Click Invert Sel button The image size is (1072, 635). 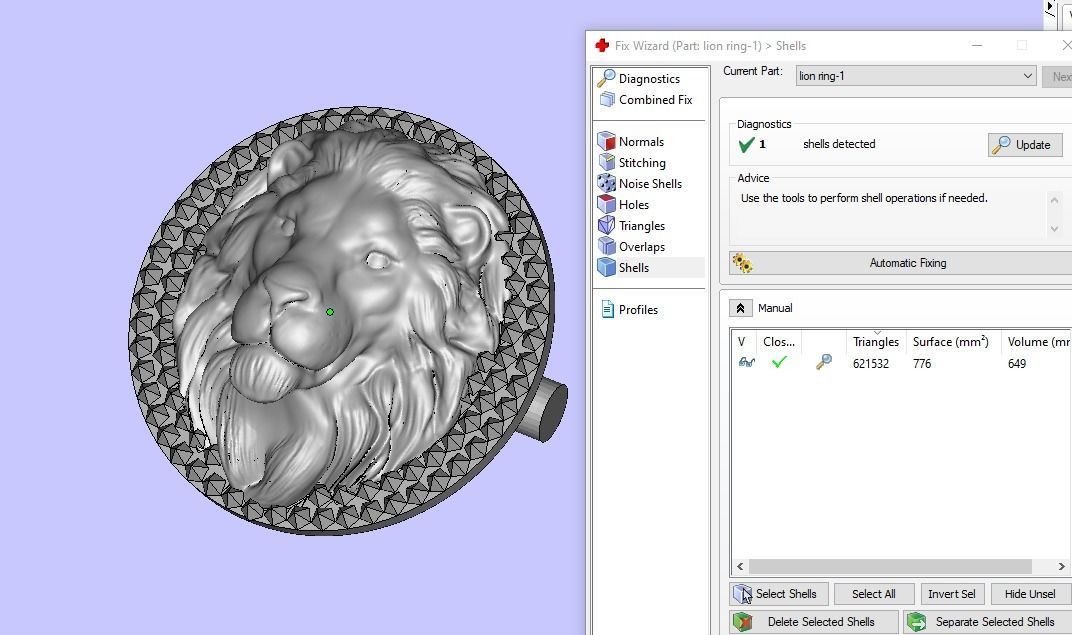952,594
